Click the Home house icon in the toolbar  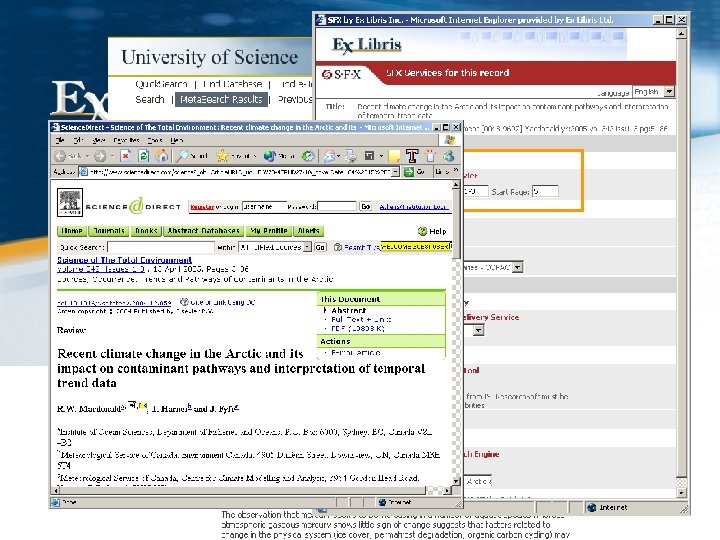tap(161, 156)
